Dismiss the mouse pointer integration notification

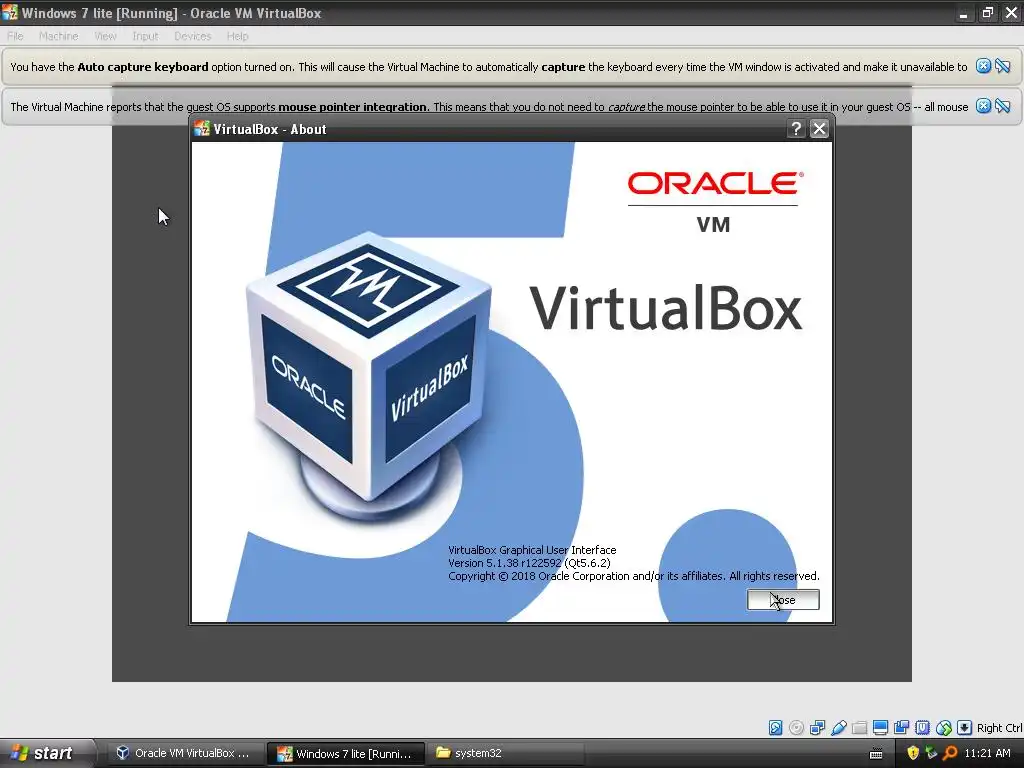(x=983, y=106)
